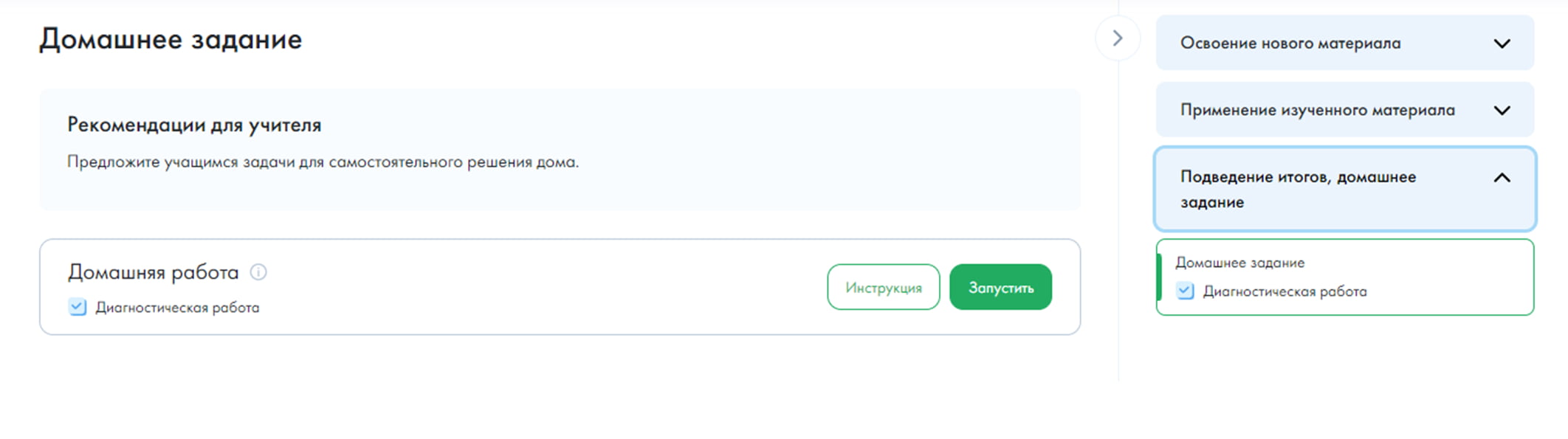Open info tooltip next to Домашняя работа
Image resolution: width=1568 pixels, height=439 pixels.
[258, 272]
